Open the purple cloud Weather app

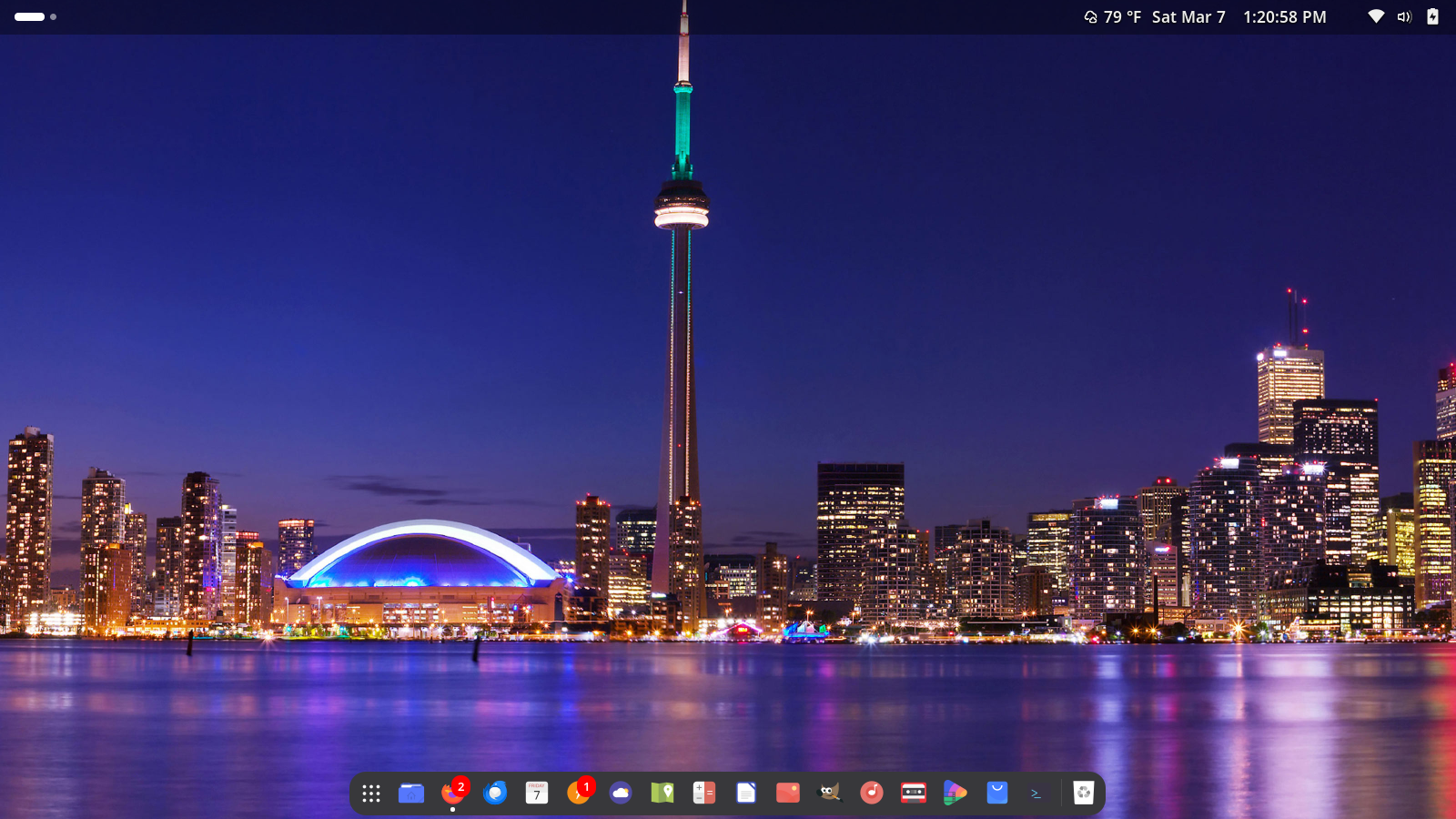pyautogui.click(x=621, y=794)
